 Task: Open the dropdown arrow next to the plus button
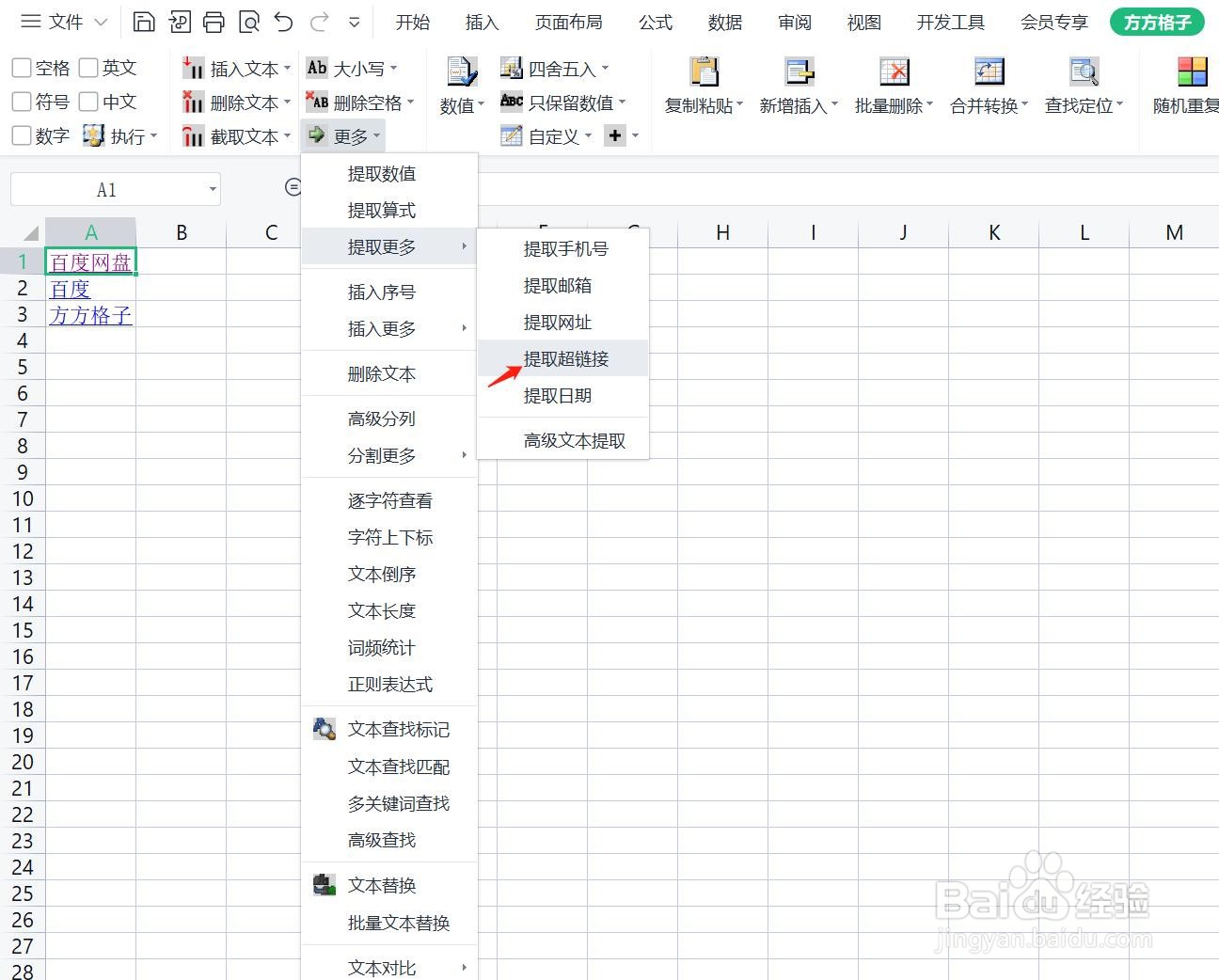click(635, 136)
